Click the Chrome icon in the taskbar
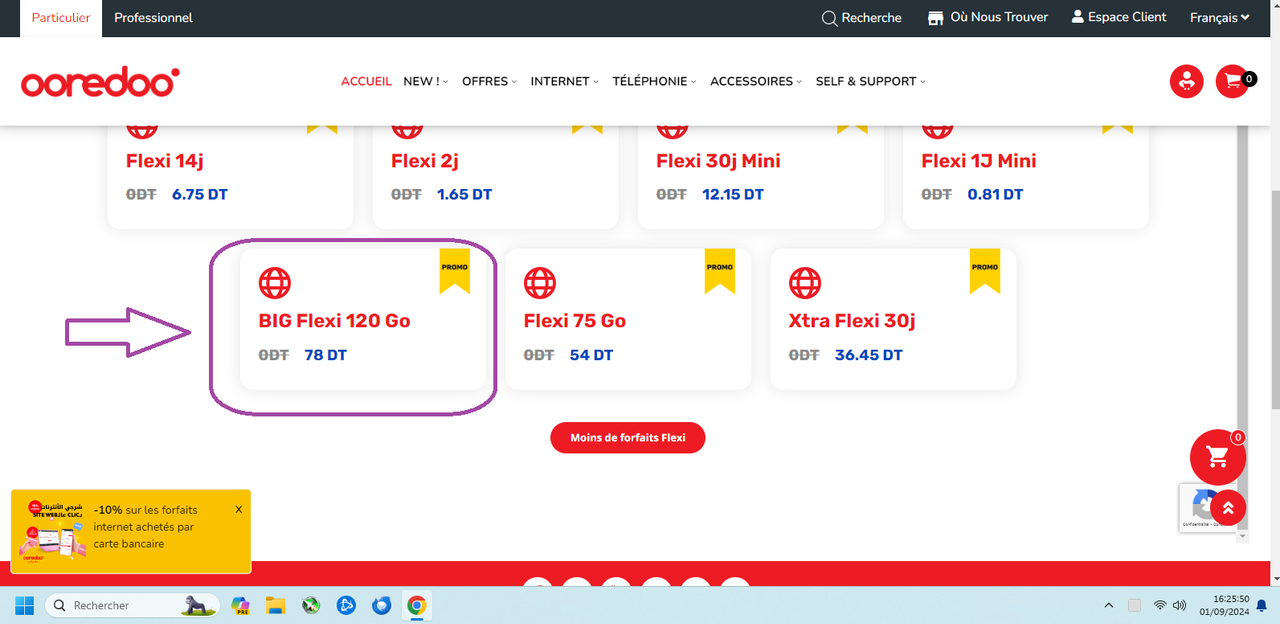This screenshot has height=624, width=1280. point(417,605)
